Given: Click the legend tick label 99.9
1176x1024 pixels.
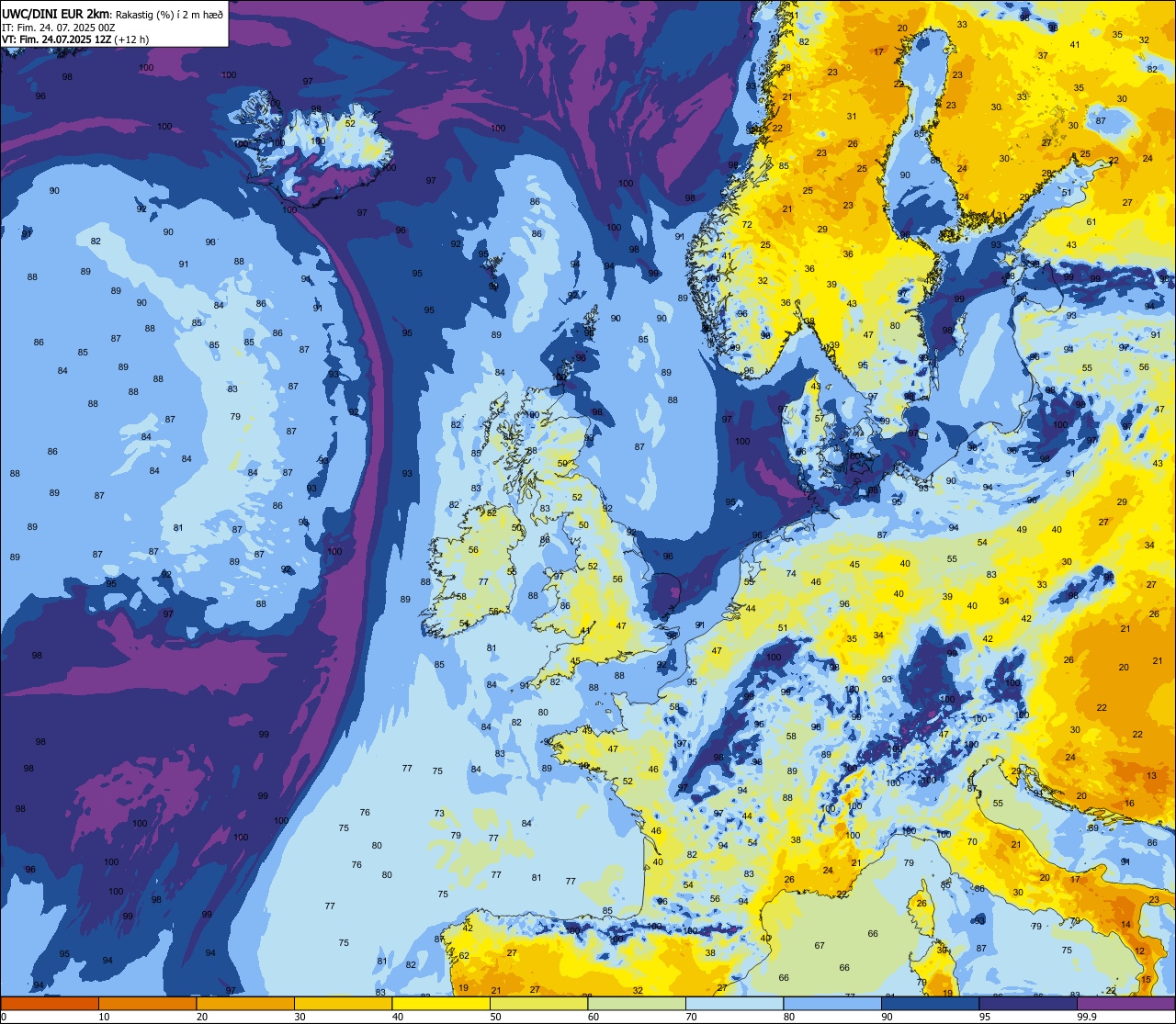Looking at the screenshot, I should coord(1088,1017).
